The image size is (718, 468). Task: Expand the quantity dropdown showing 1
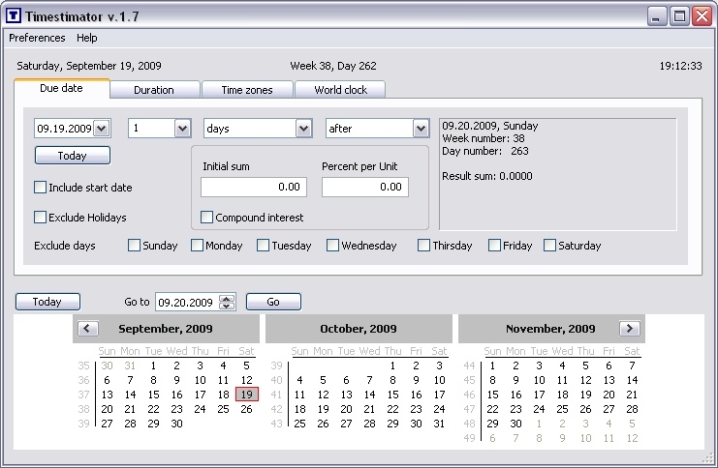pyautogui.click(x=181, y=128)
